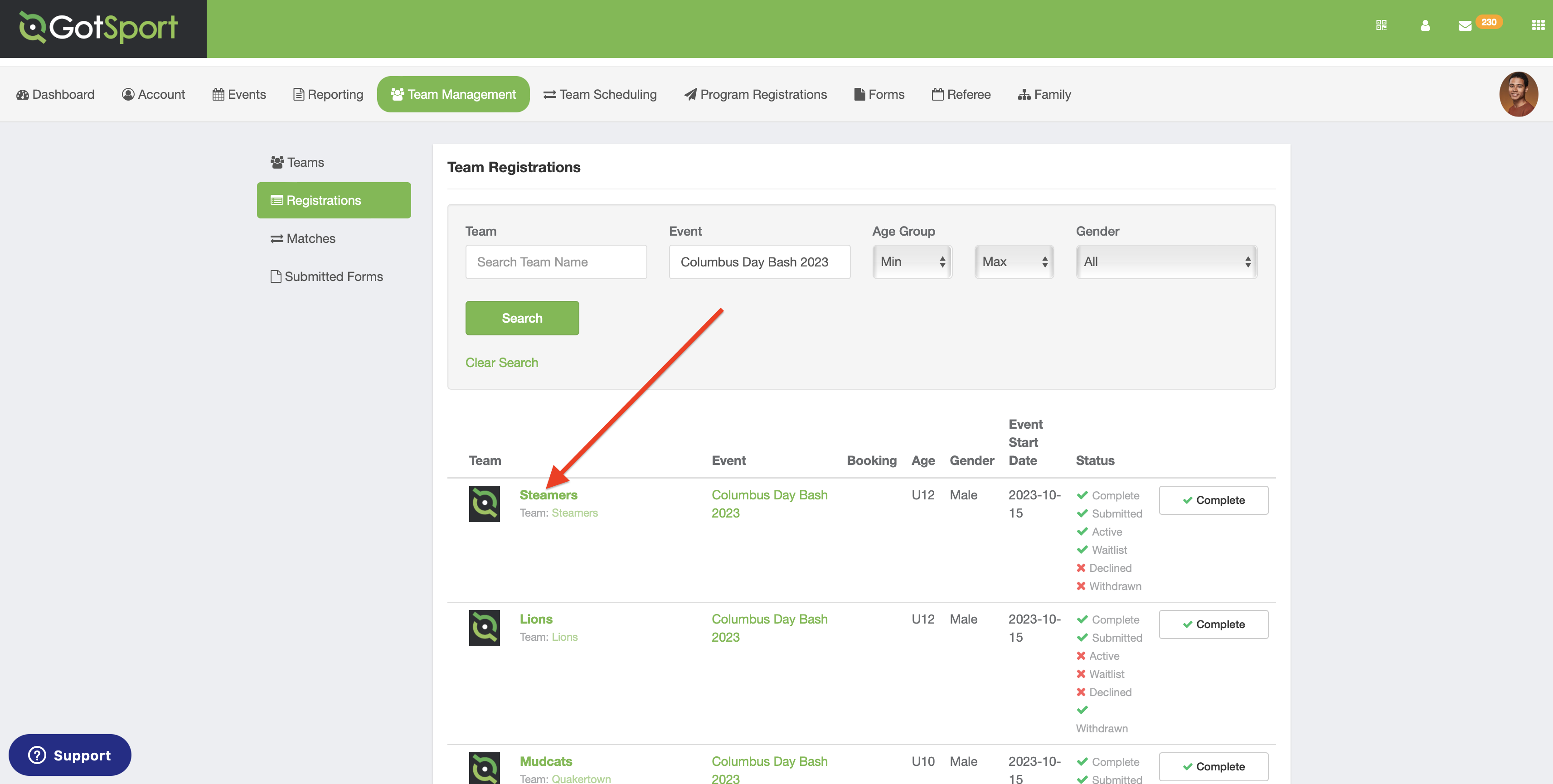
Task: Open the apps grid icon
Action: click(x=1538, y=25)
